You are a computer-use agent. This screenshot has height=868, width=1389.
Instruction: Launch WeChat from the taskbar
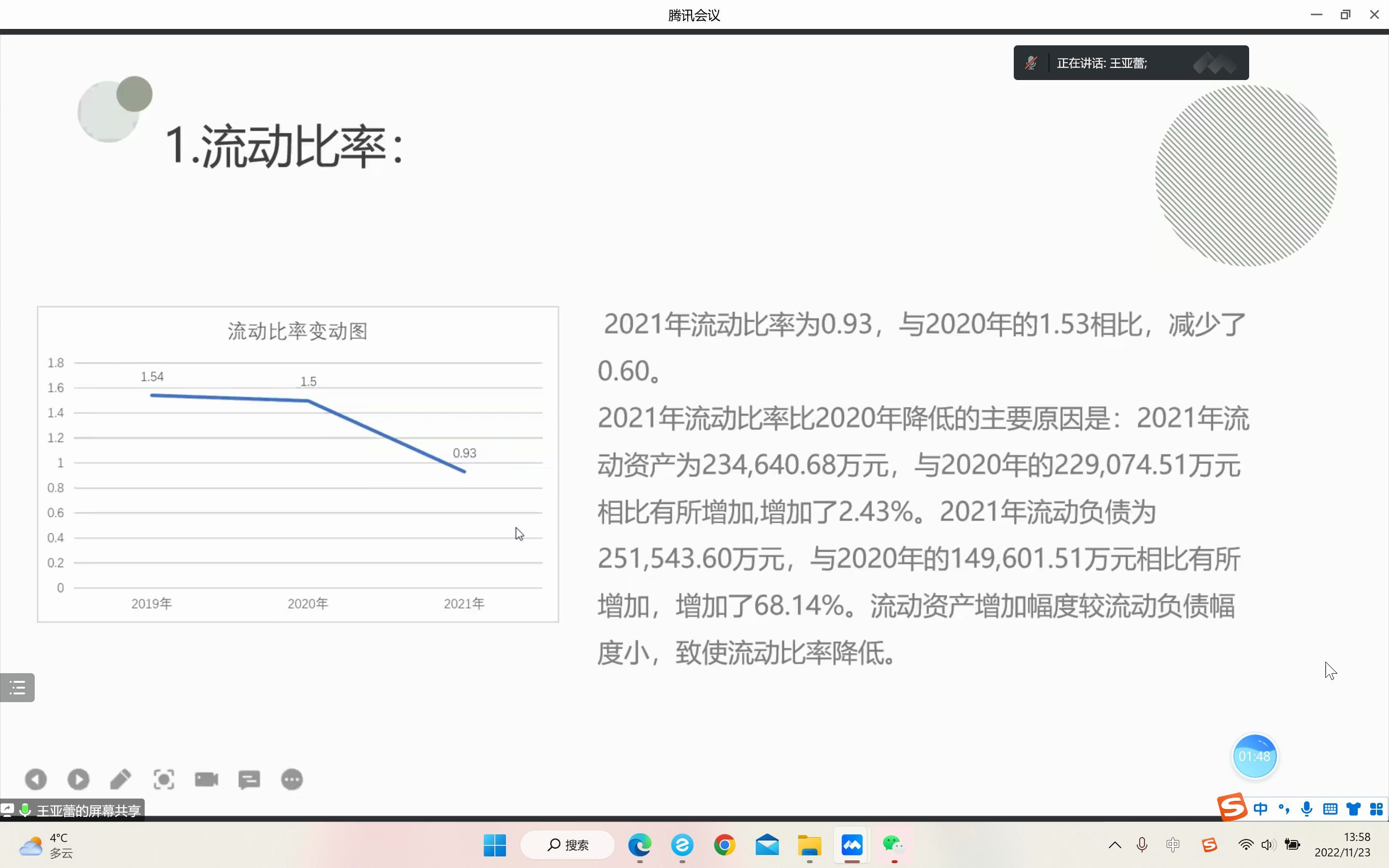[x=894, y=845]
